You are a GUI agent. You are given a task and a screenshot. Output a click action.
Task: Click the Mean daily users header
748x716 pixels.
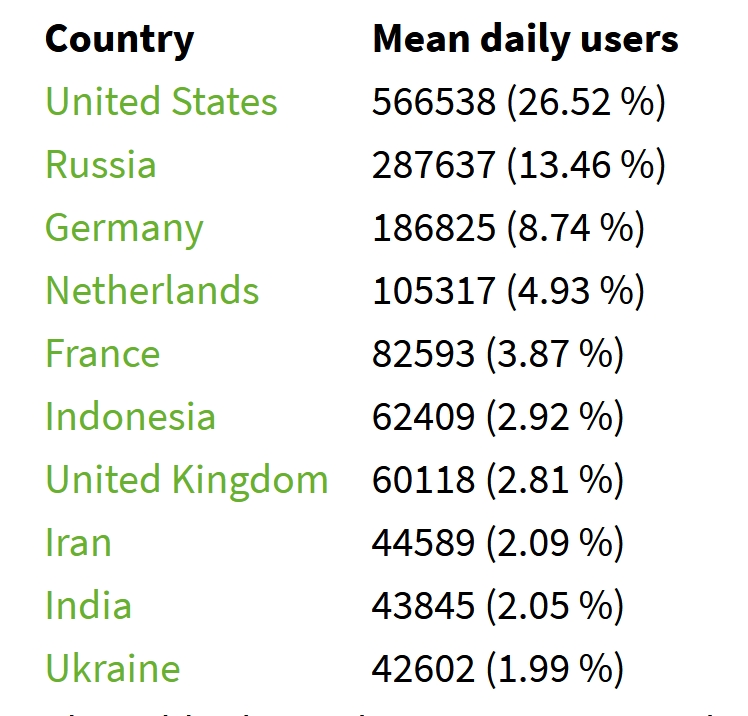pyautogui.click(x=525, y=40)
